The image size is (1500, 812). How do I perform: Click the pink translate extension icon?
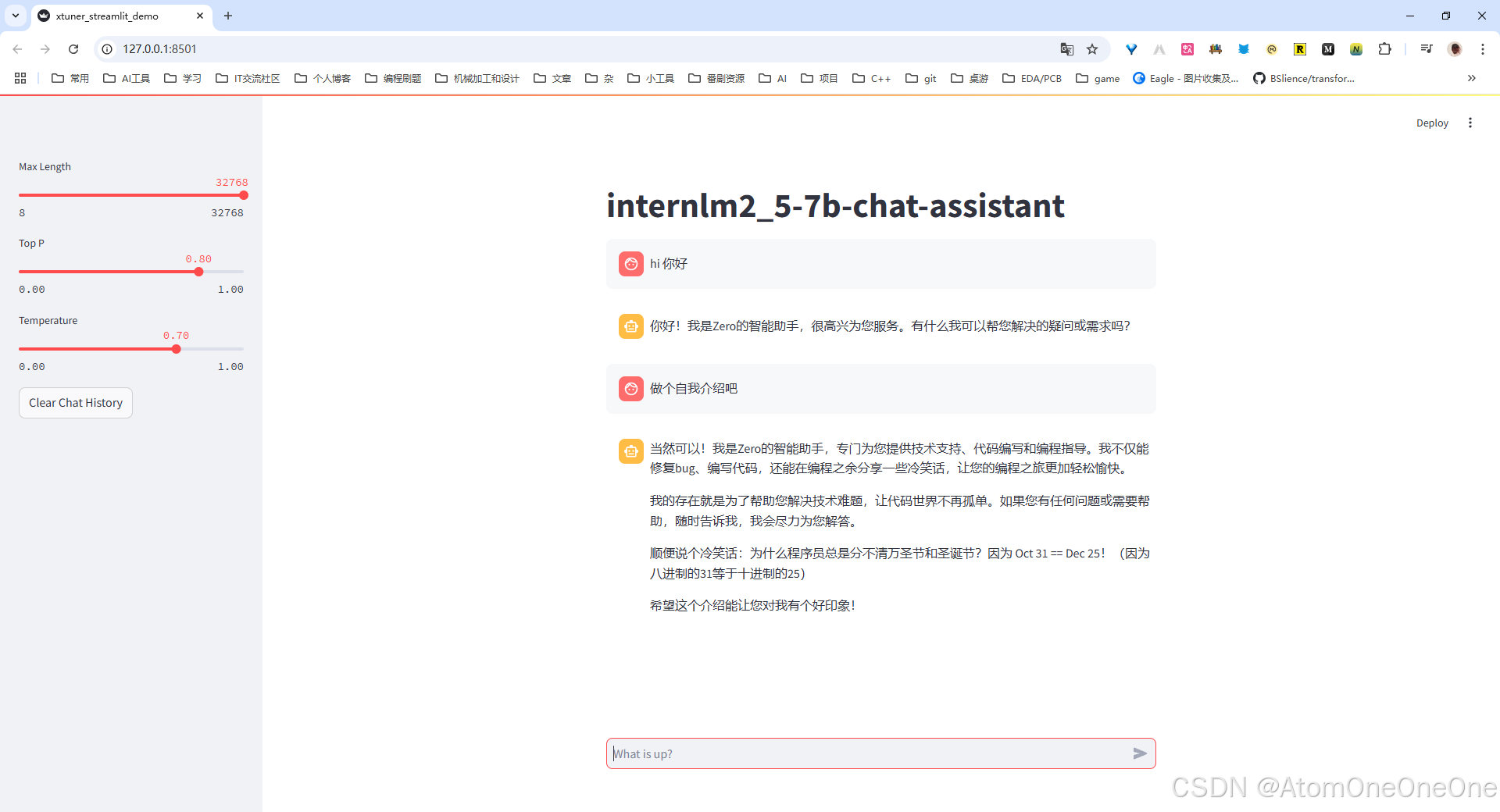[x=1187, y=49]
